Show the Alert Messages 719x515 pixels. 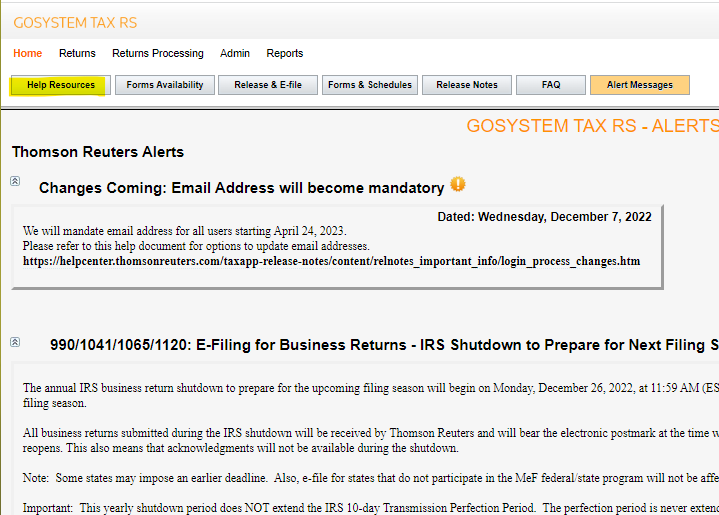point(640,85)
